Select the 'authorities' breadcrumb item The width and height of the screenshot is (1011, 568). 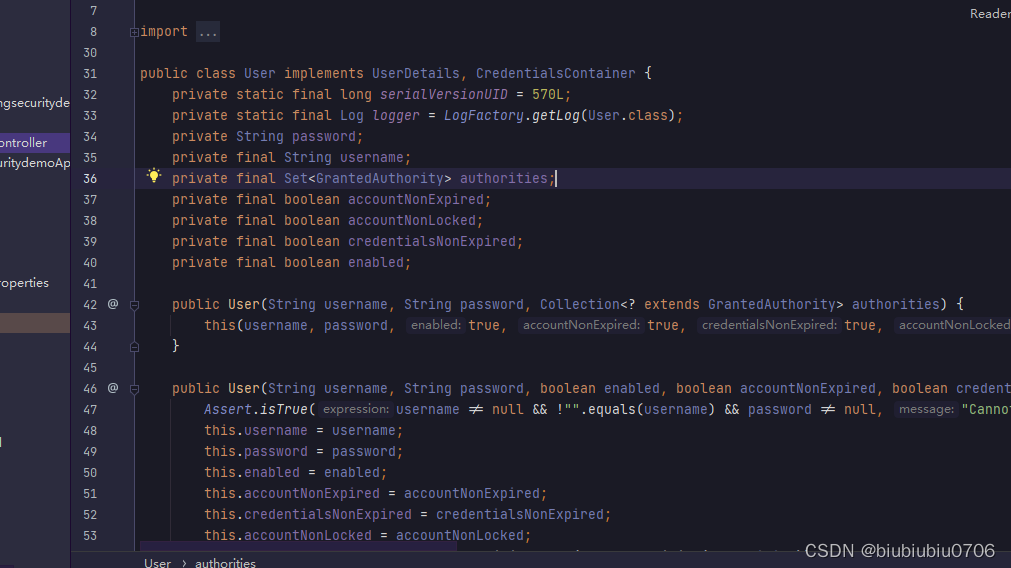(225, 563)
